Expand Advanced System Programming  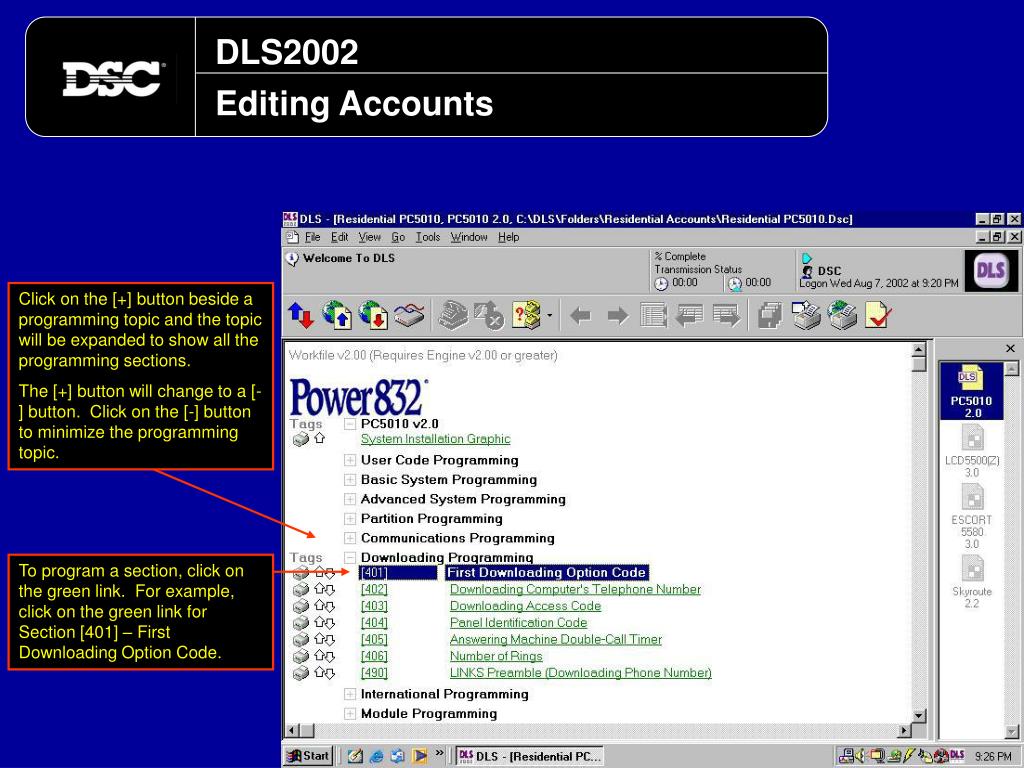coord(350,500)
